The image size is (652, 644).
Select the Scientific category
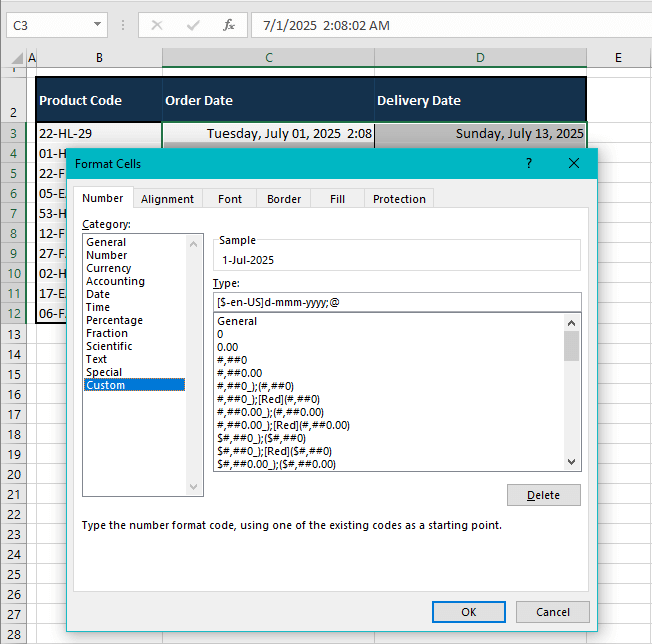point(109,346)
